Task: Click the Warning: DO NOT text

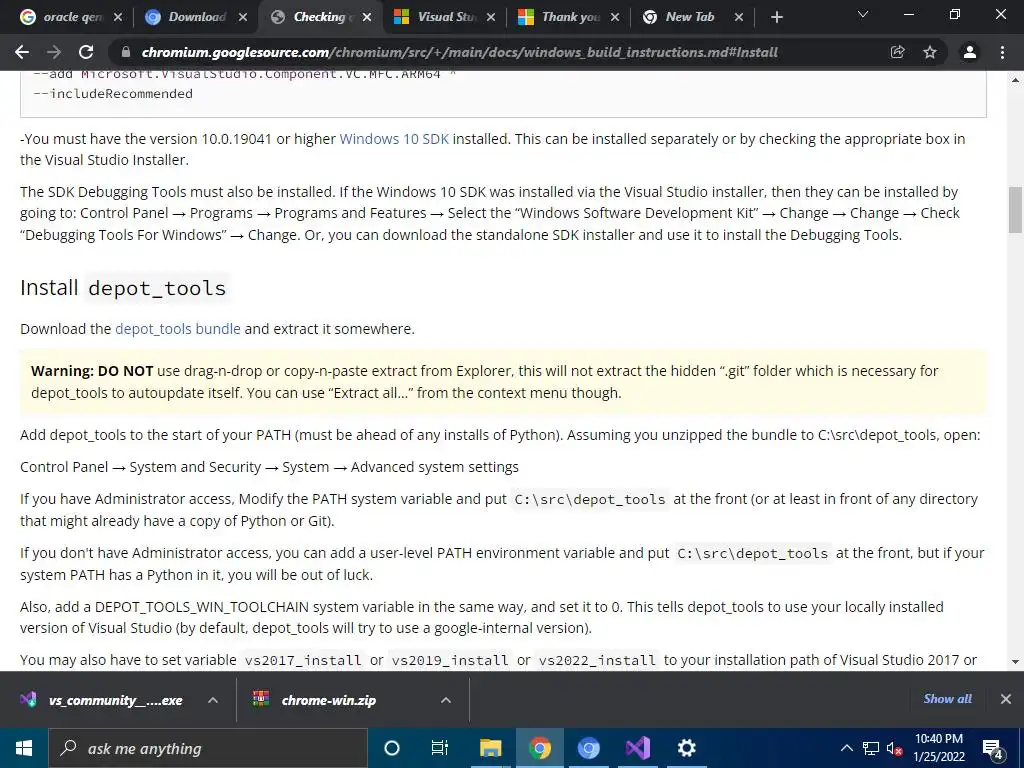Action: pos(92,371)
